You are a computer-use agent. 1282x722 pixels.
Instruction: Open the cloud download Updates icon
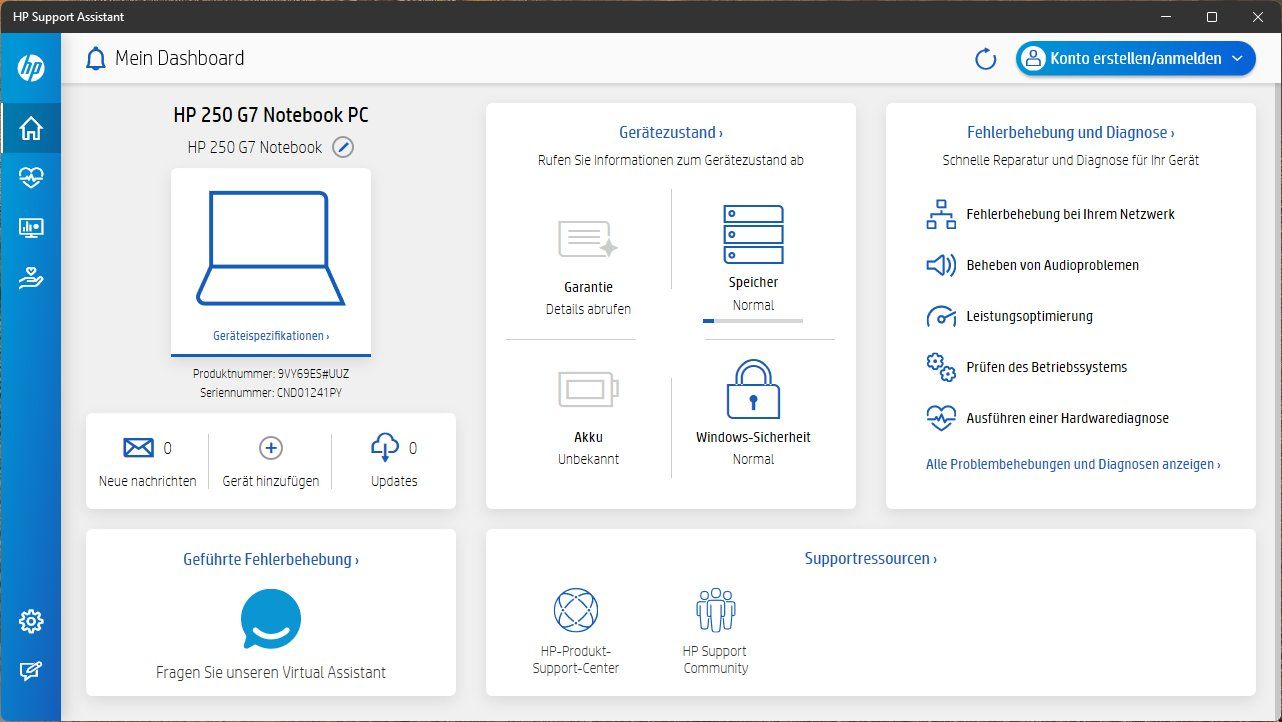385,448
